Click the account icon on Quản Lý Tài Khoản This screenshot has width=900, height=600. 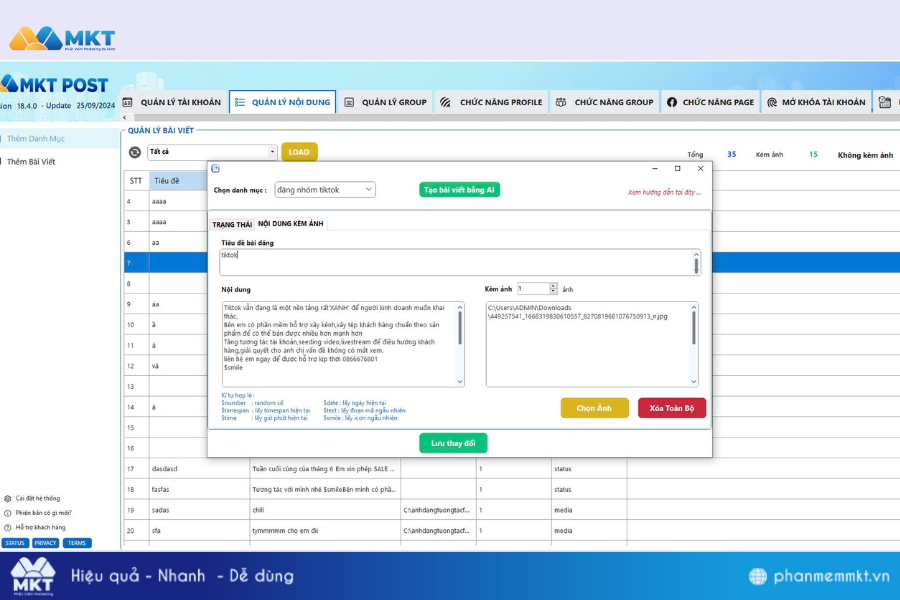point(127,102)
